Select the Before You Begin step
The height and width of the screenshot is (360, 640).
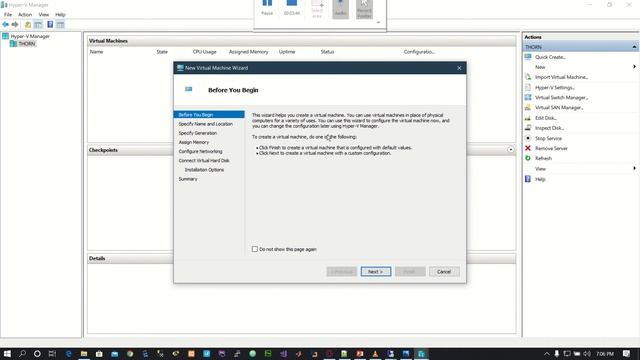209,115
